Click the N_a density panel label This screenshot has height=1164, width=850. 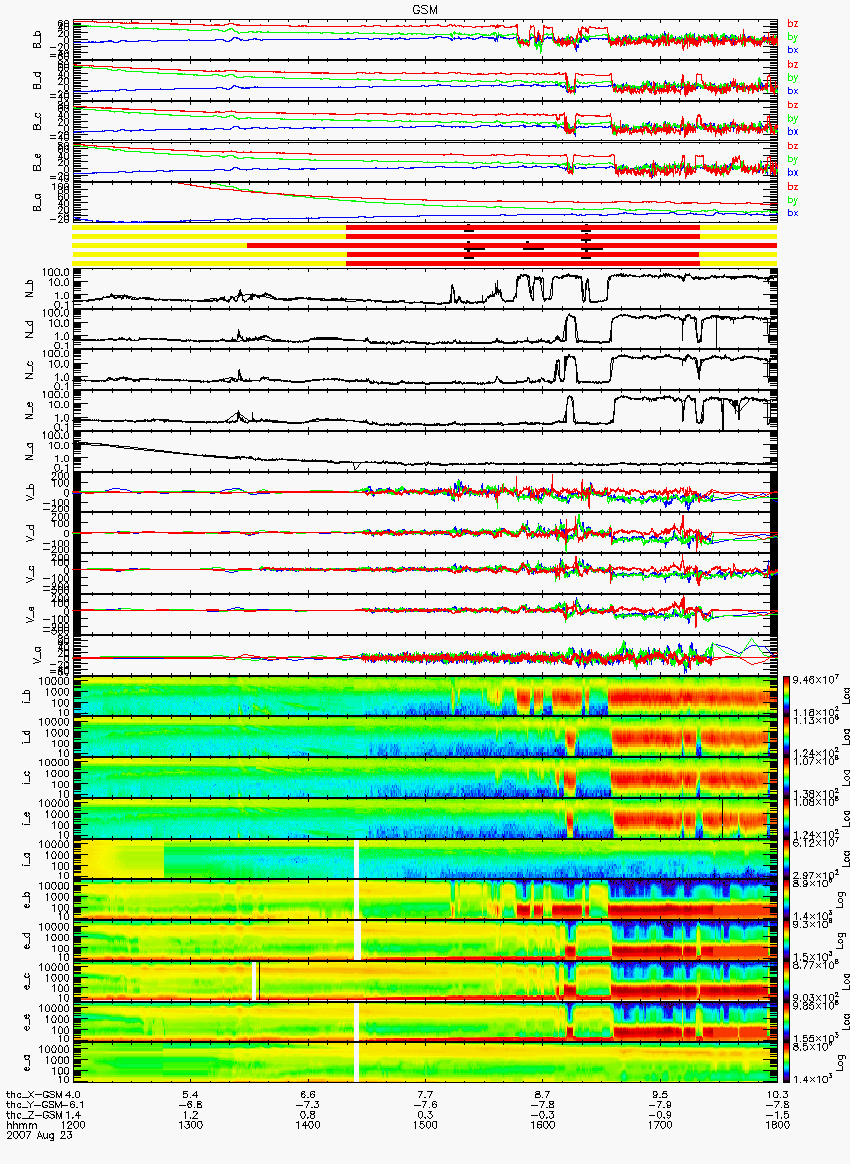(x=30, y=452)
